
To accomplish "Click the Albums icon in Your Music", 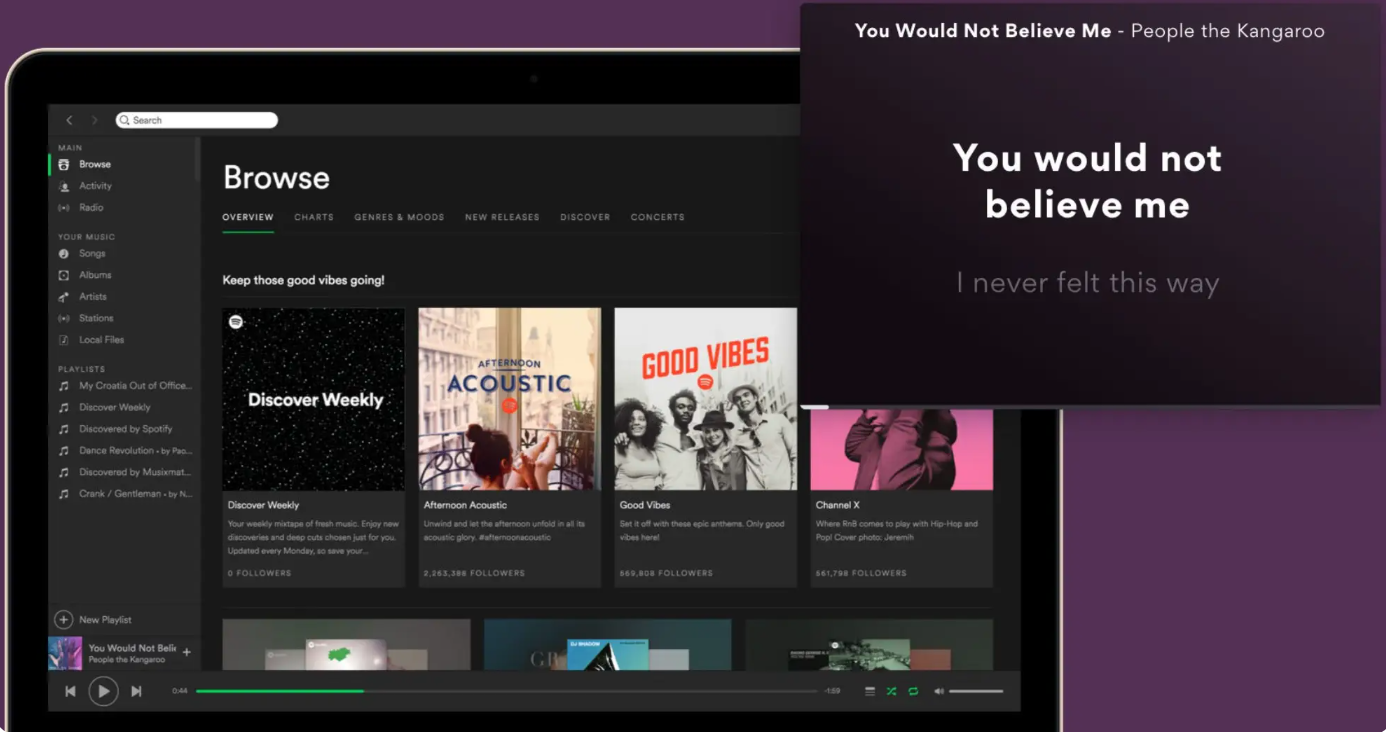I will tap(64, 275).
